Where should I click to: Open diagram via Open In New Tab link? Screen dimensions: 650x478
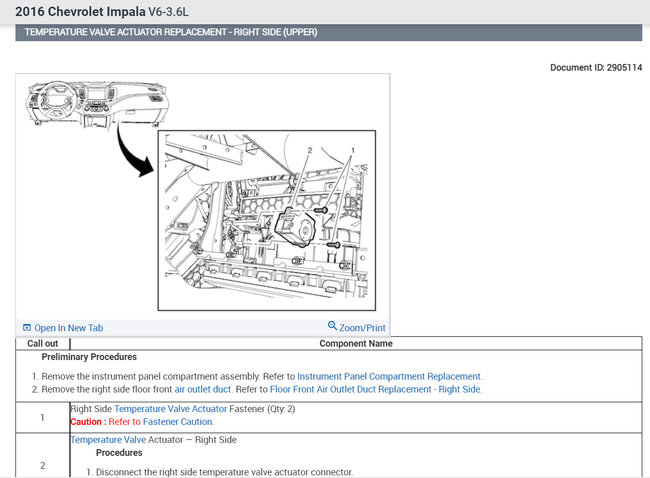point(68,328)
